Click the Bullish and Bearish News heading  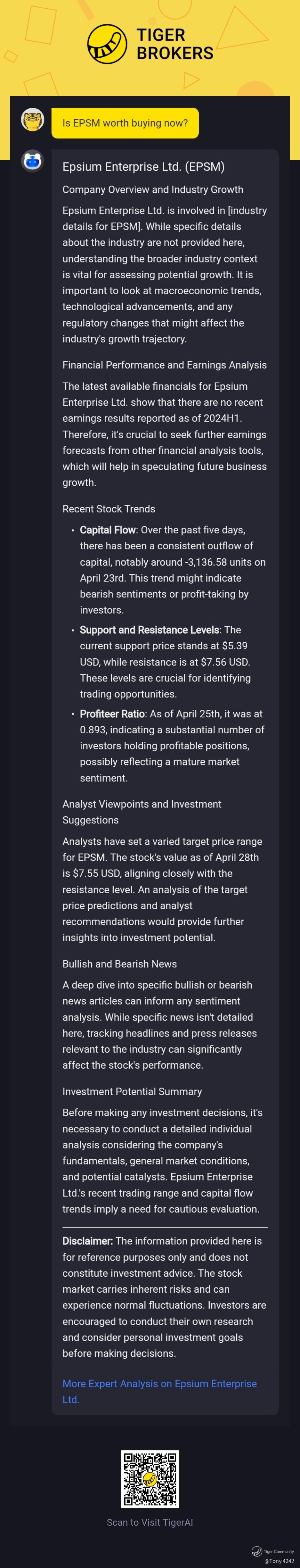click(x=119, y=964)
